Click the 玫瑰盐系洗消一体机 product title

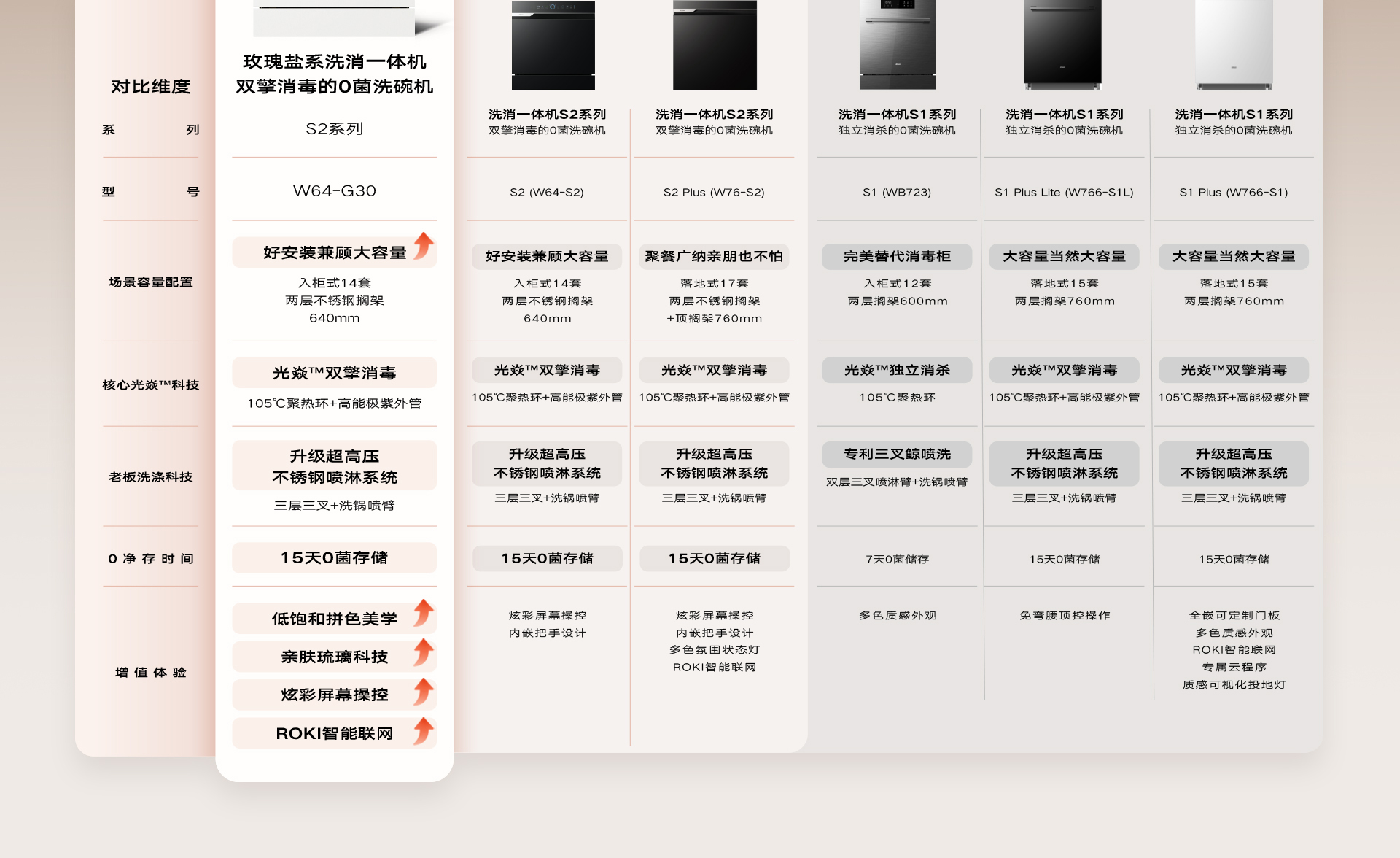point(334,62)
